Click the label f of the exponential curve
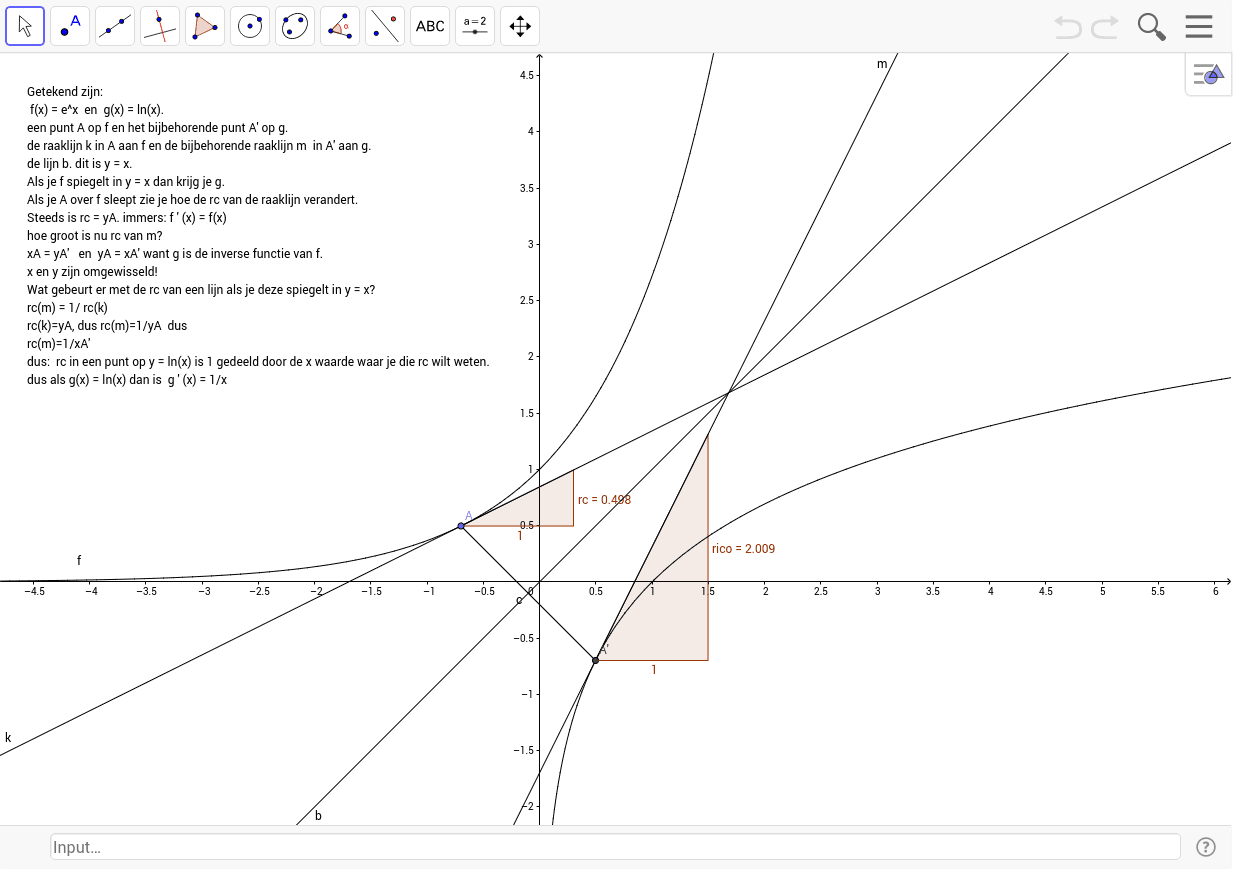Image resolution: width=1233 pixels, height=870 pixels. click(x=79, y=560)
